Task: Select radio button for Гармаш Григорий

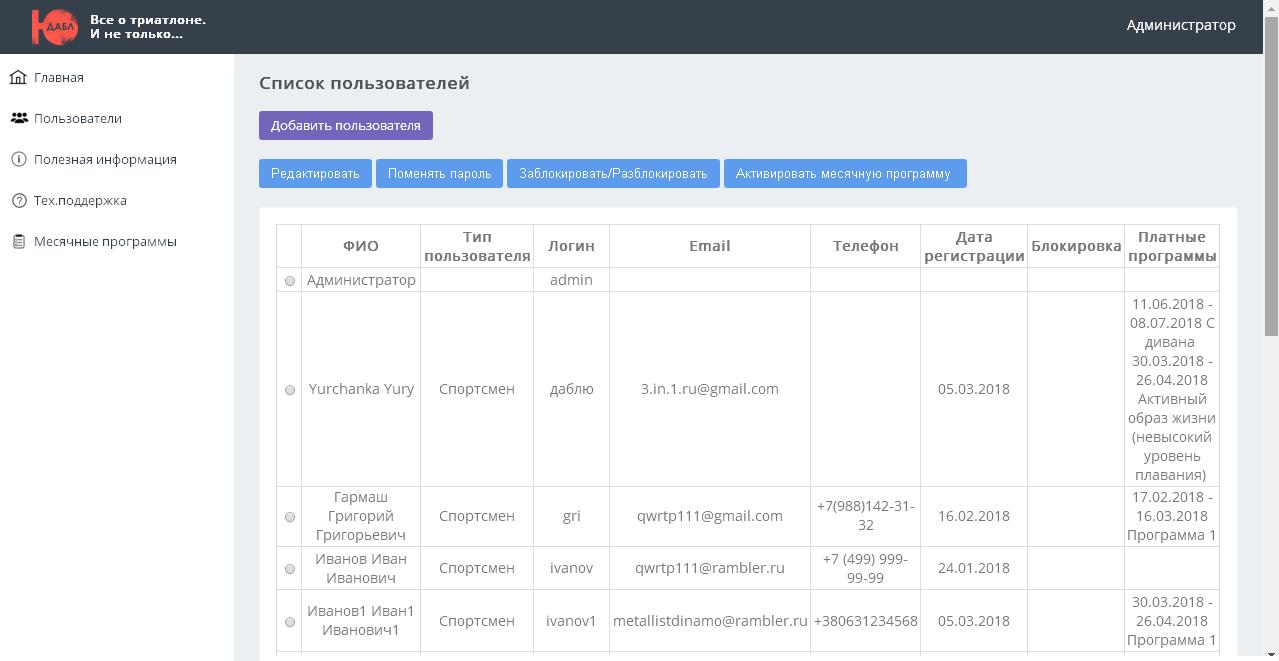Action: pyautogui.click(x=290, y=517)
